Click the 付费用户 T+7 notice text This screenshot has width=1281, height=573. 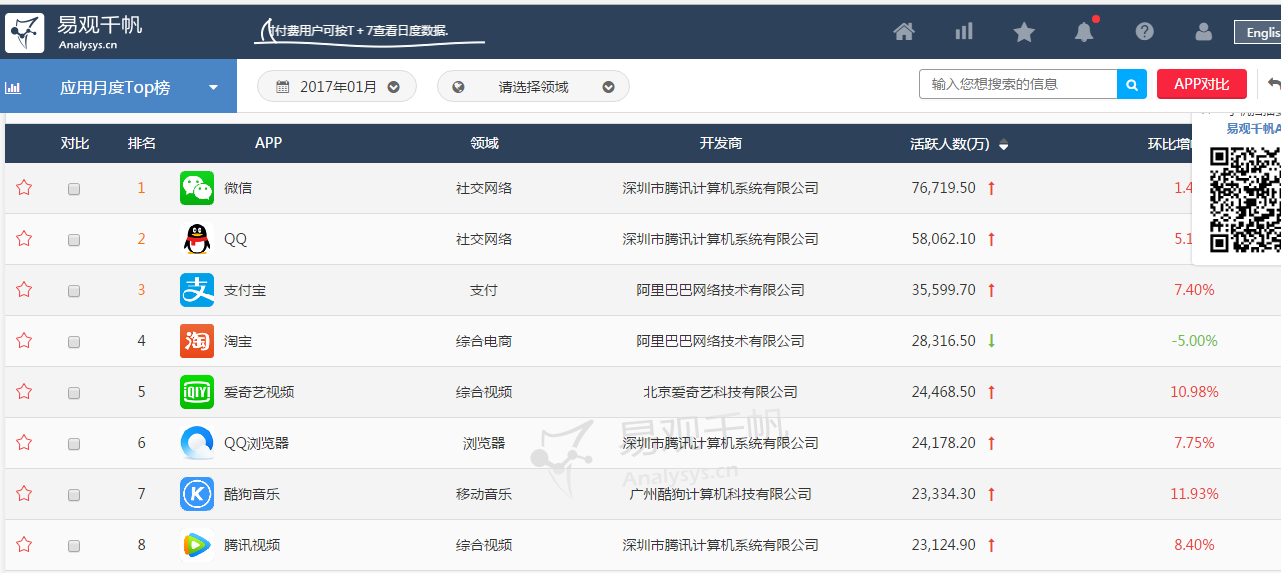358,31
